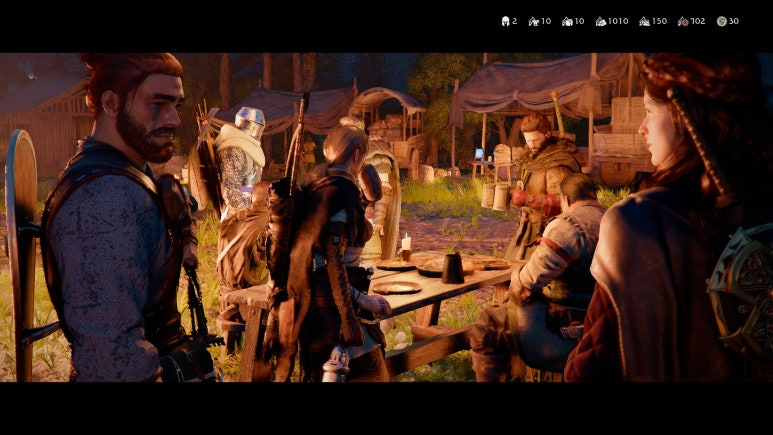Select the resource value 150
Viewport: 773px width, 435px height.
click(660, 21)
